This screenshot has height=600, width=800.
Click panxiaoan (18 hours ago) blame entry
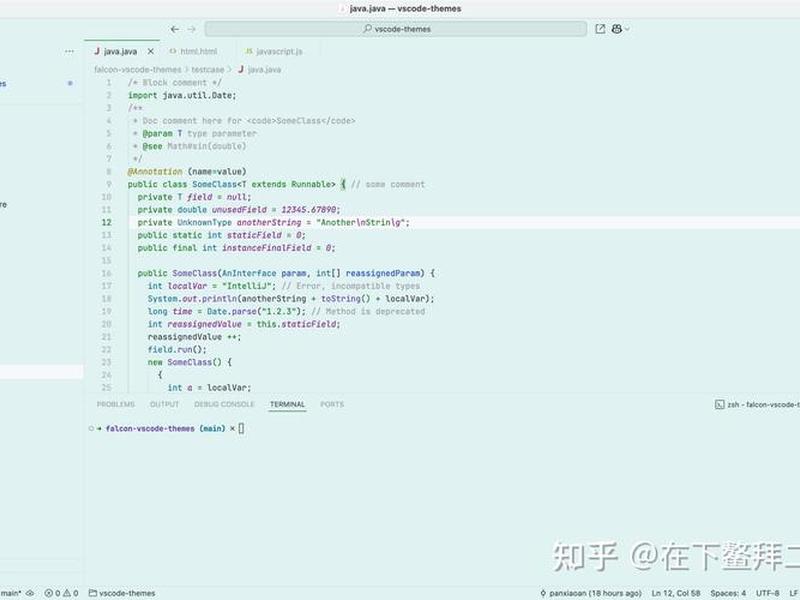click(x=590, y=593)
